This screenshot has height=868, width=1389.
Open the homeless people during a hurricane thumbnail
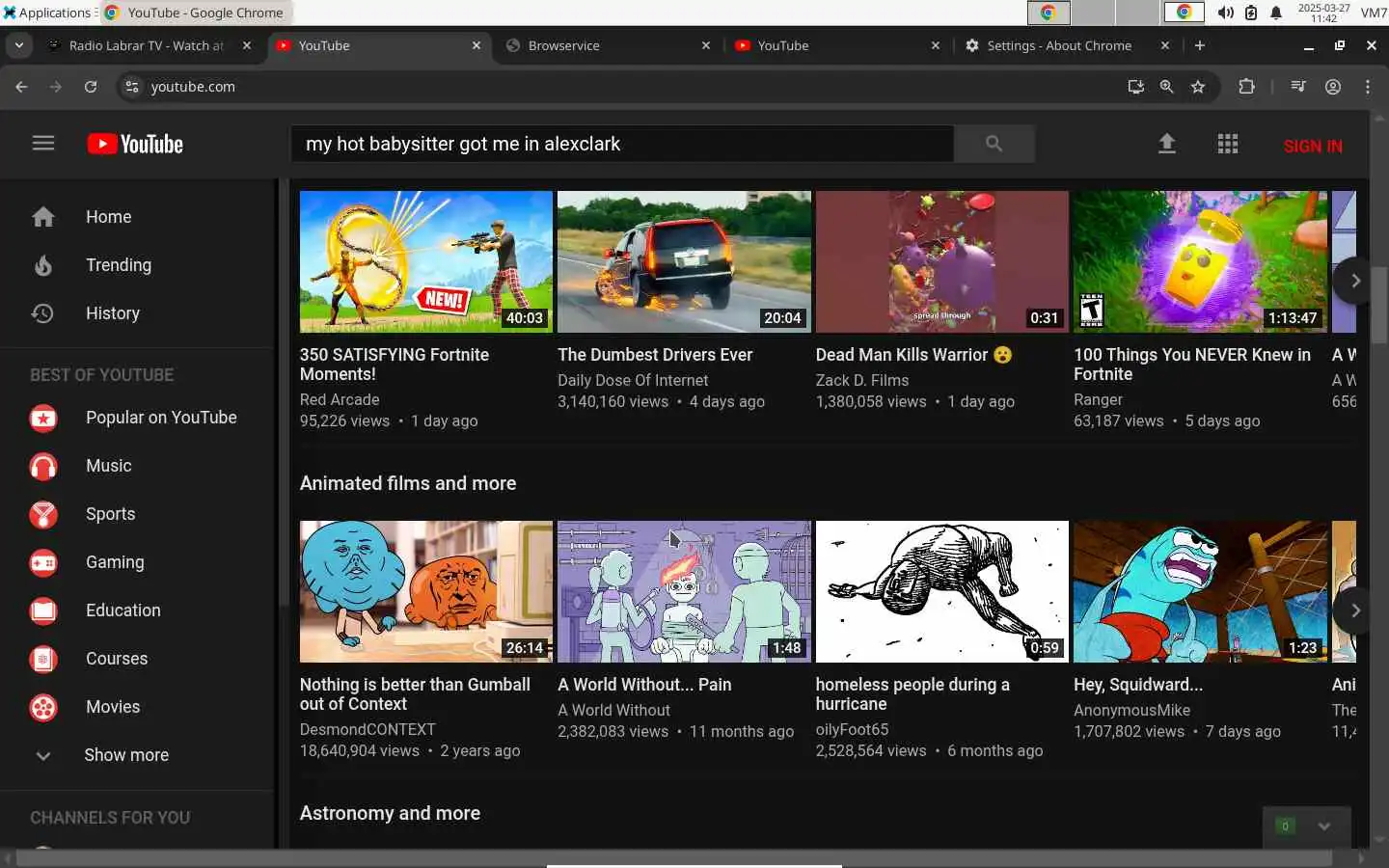pyautogui.click(x=942, y=591)
